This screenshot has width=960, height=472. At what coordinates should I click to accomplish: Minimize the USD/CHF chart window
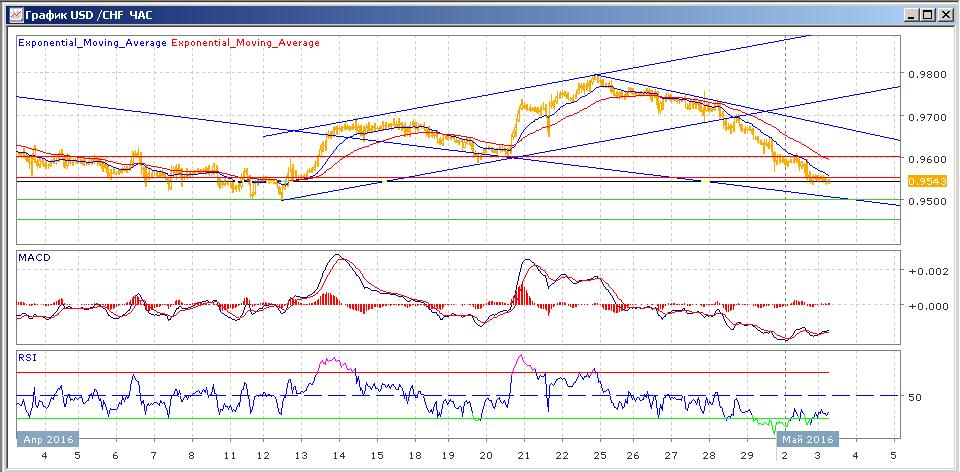tap(912, 15)
